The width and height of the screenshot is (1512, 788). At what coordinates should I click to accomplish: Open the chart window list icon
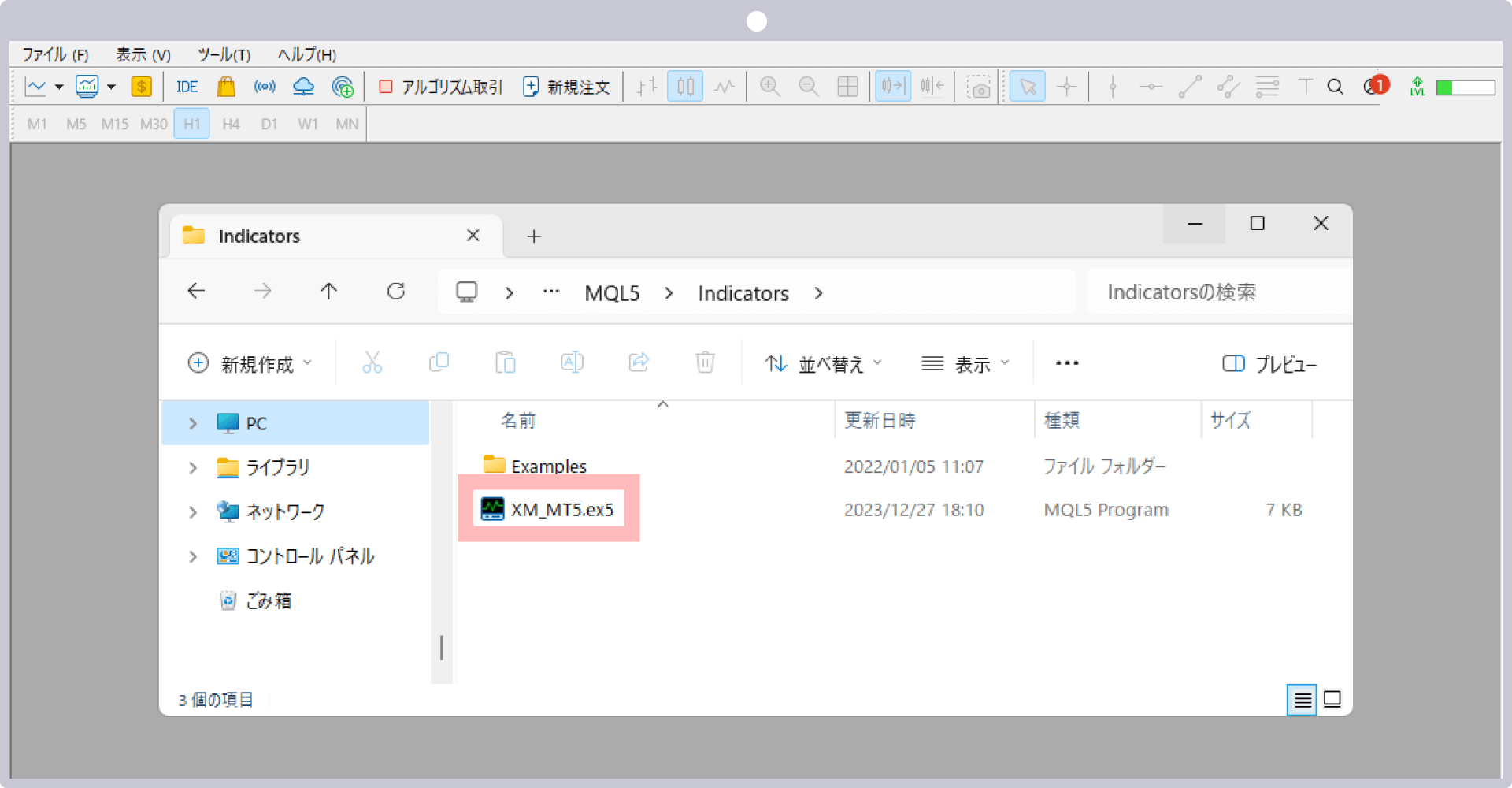click(87, 87)
